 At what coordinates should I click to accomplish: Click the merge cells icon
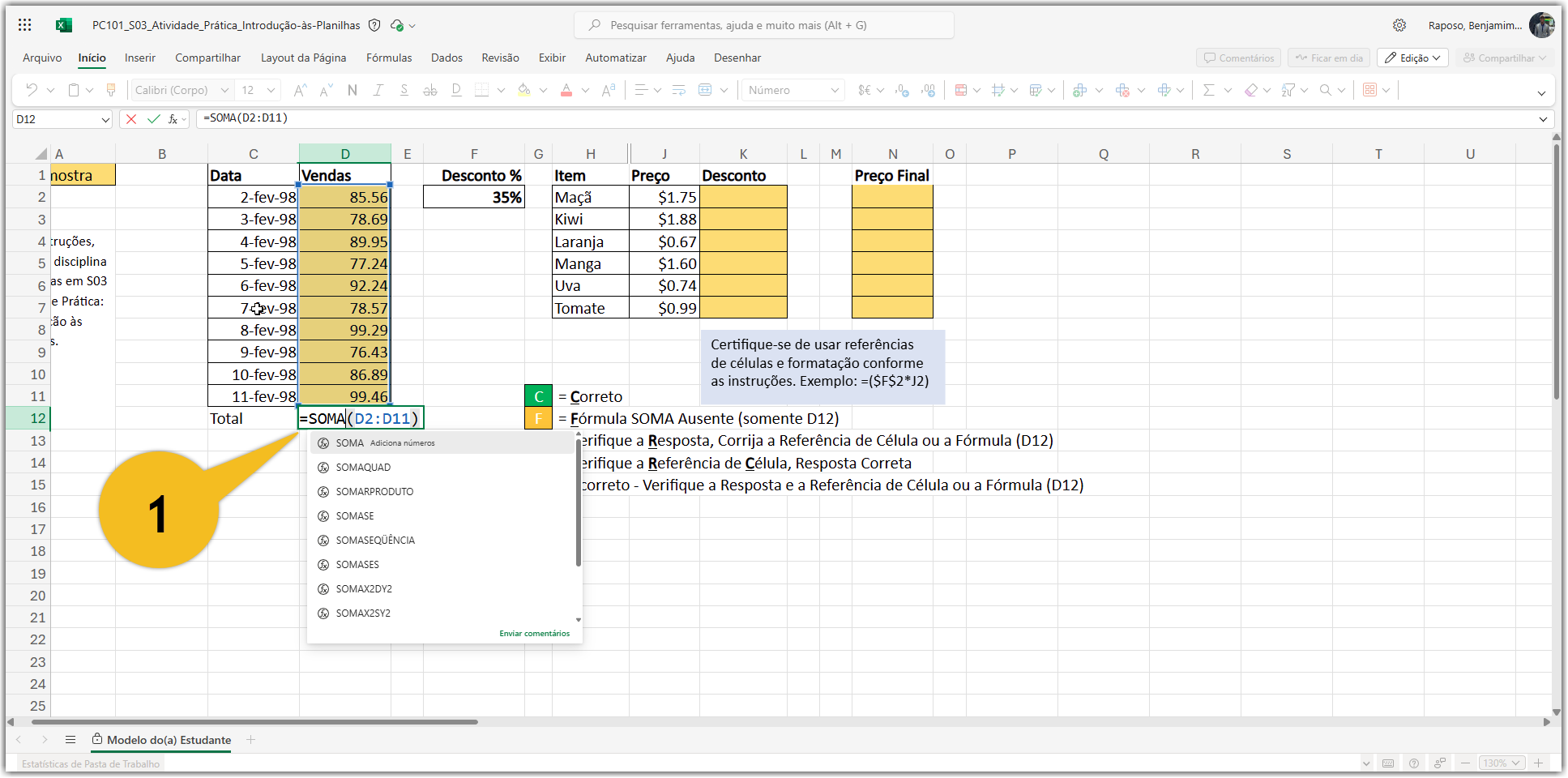705,90
